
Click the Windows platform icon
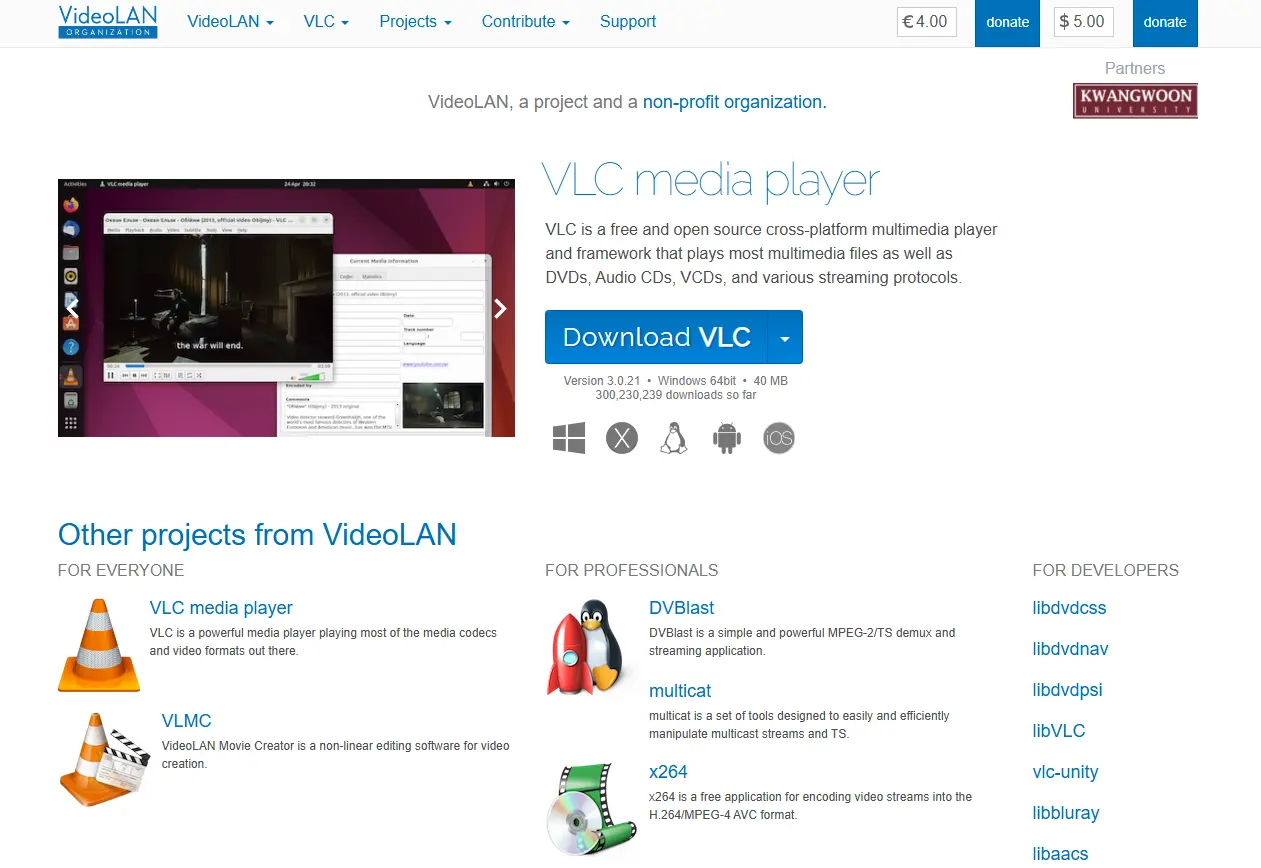569,438
